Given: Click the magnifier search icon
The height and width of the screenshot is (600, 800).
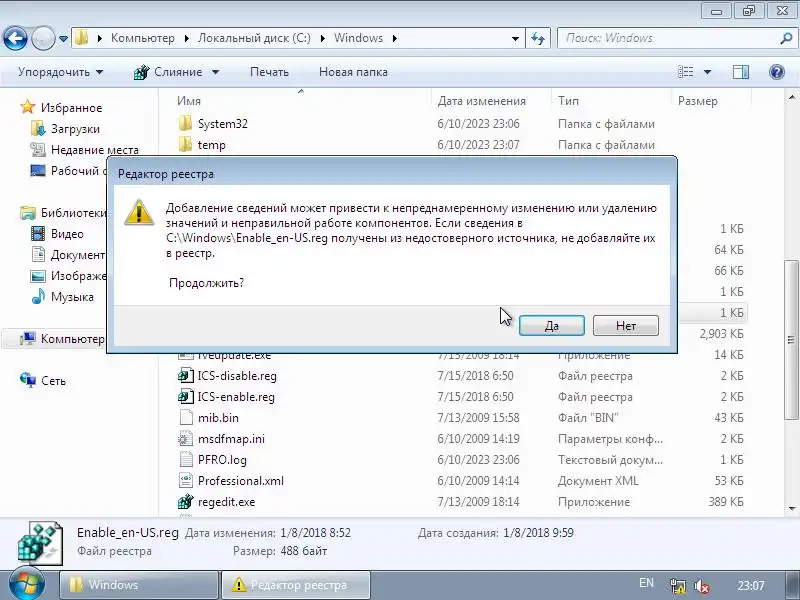Looking at the screenshot, I should (x=786, y=38).
